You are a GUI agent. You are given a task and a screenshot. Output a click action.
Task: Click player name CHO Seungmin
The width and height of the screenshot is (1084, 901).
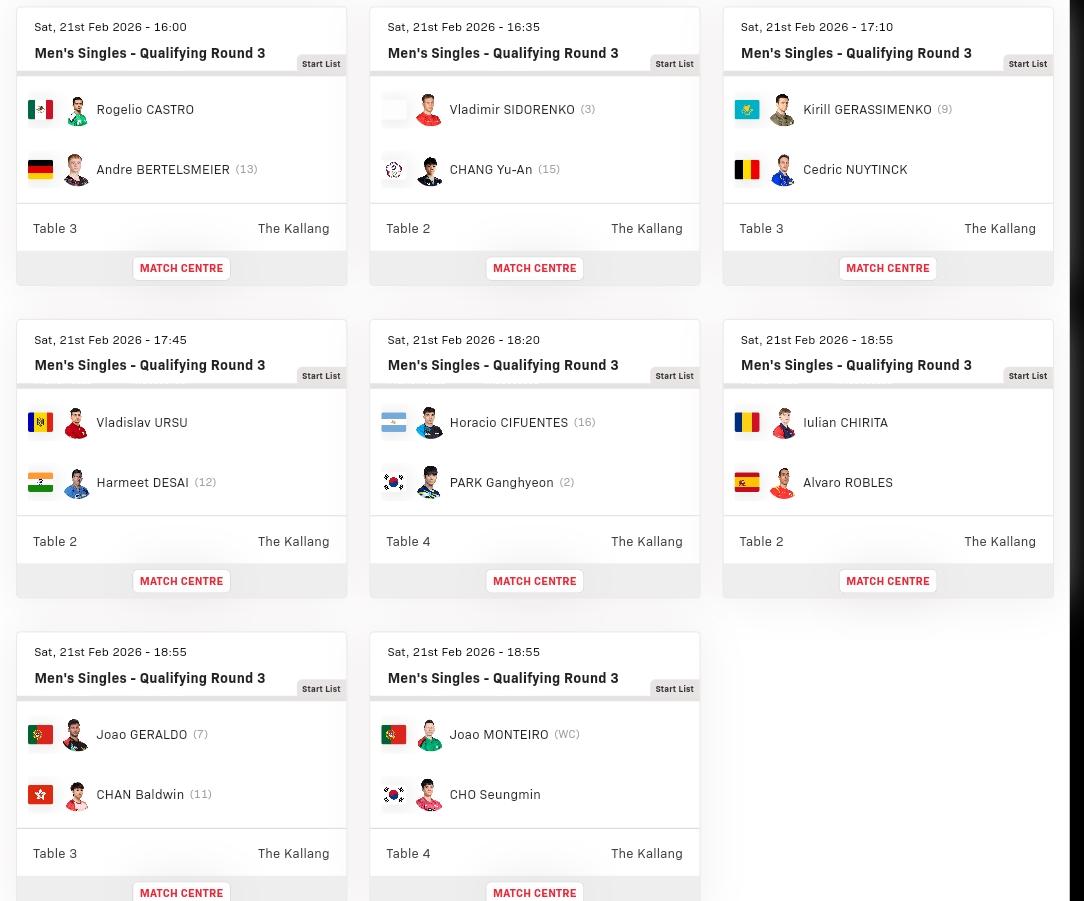coord(494,794)
